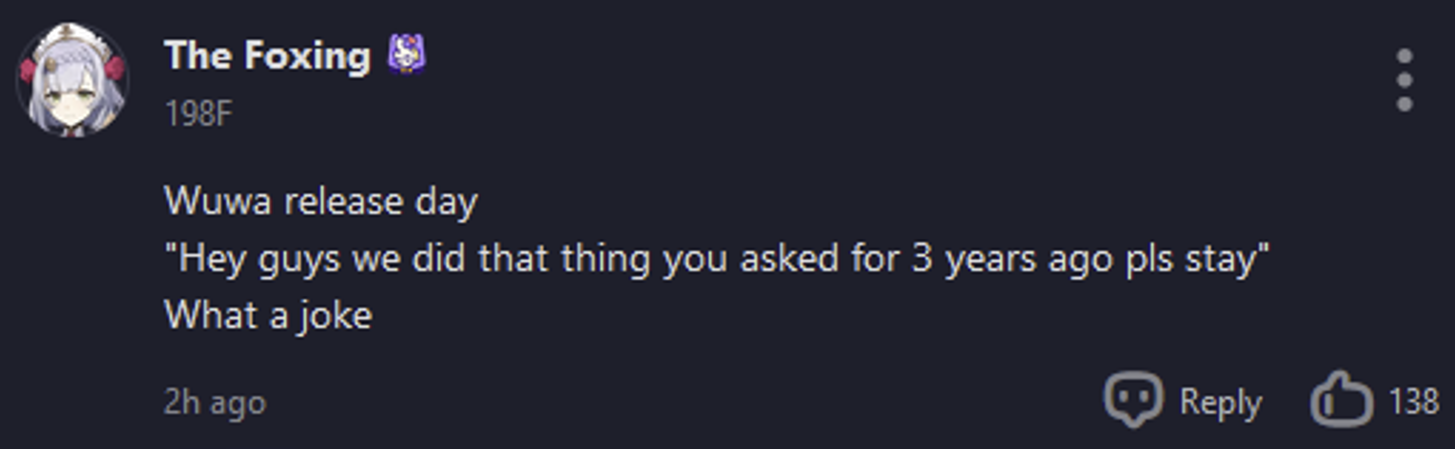Open The Foxing's avatar picture
The width and height of the screenshot is (1455, 449).
coord(71,81)
